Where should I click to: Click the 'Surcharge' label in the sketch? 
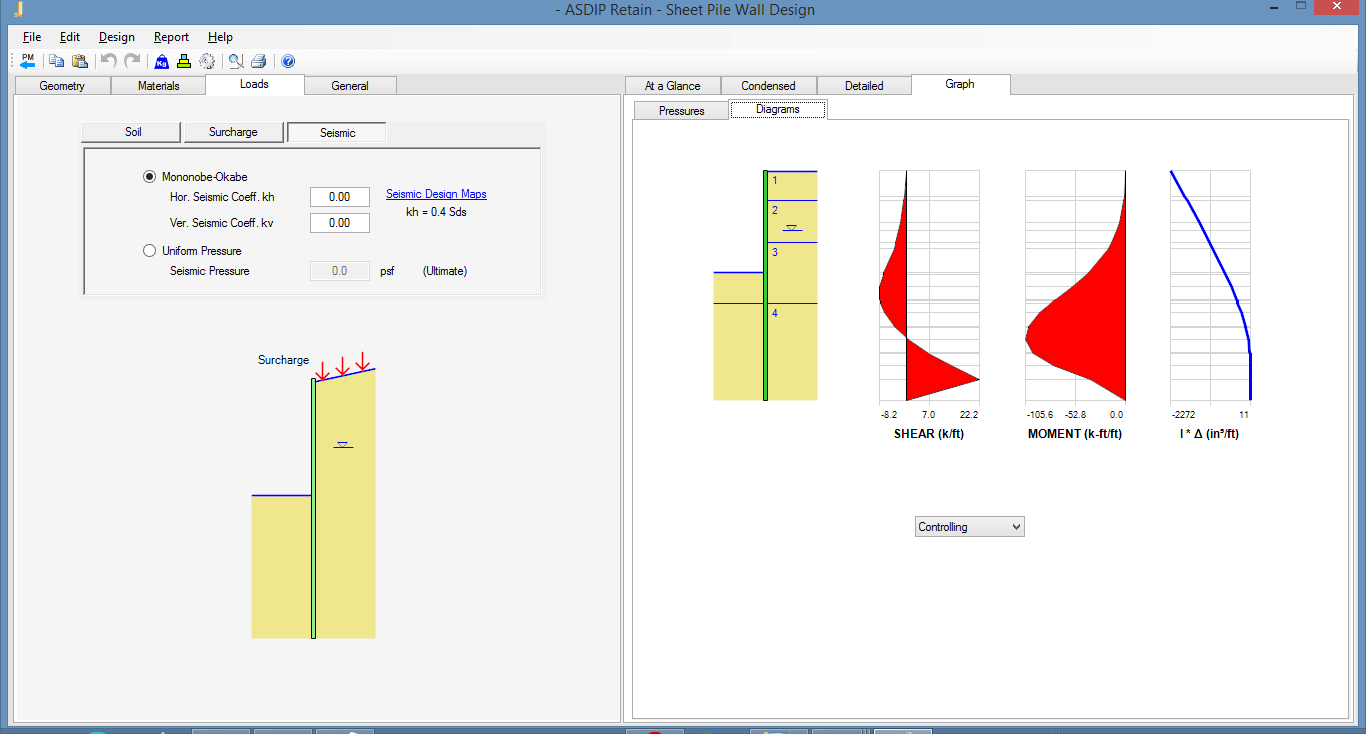pyautogui.click(x=284, y=360)
